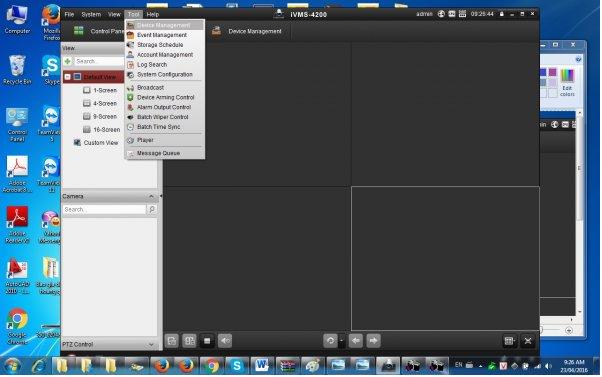Open the System menu
The width and height of the screenshot is (602, 377).
coord(91,15)
